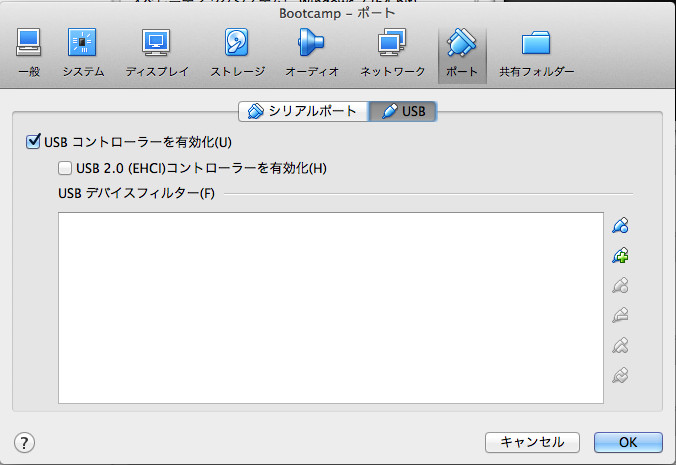Enable USB 2.0 (EHCI) controller checkbox
This screenshot has width=676, height=465.
[65, 168]
